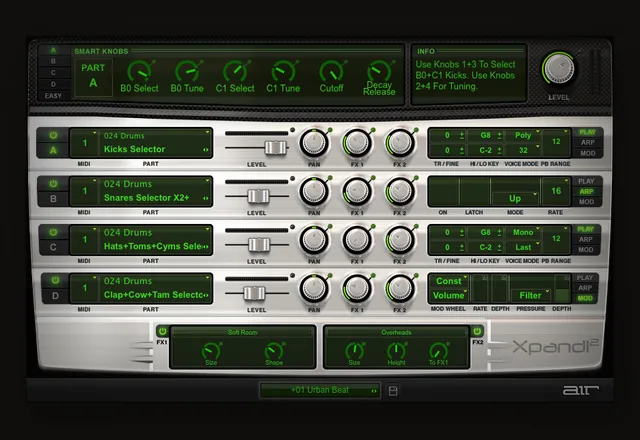Image resolution: width=640 pixels, height=440 pixels.
Task: Select PLAY page for part D
Action: [584, 278]
